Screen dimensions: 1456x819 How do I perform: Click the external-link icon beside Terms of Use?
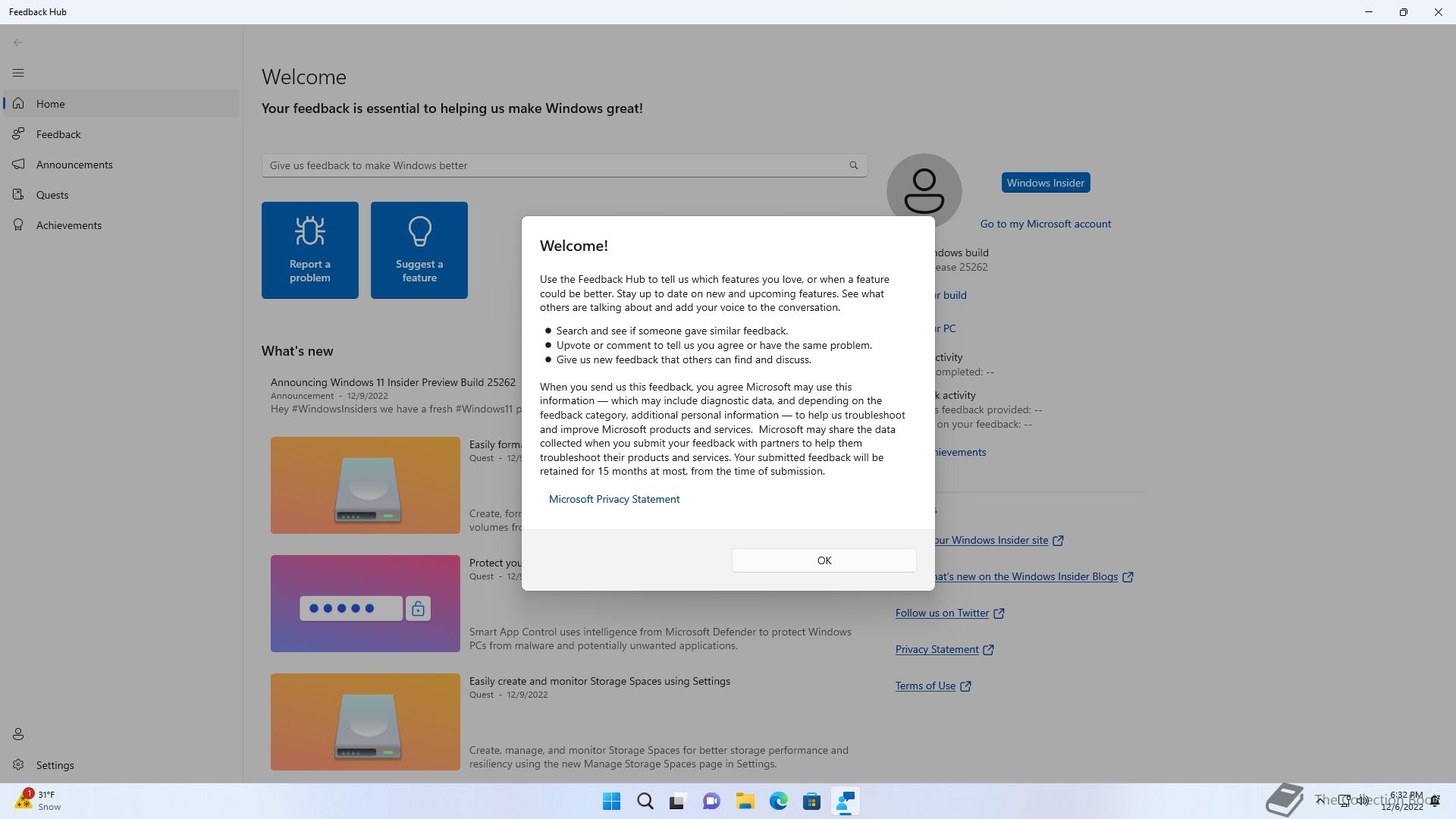(965, 686)
